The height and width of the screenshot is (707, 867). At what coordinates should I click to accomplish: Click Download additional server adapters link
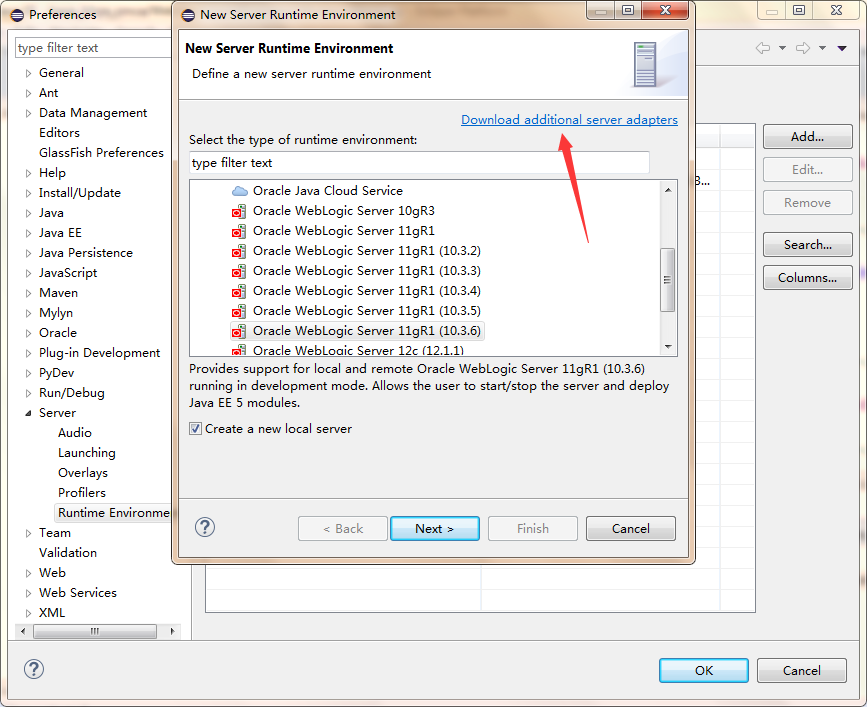coord(569,120)
